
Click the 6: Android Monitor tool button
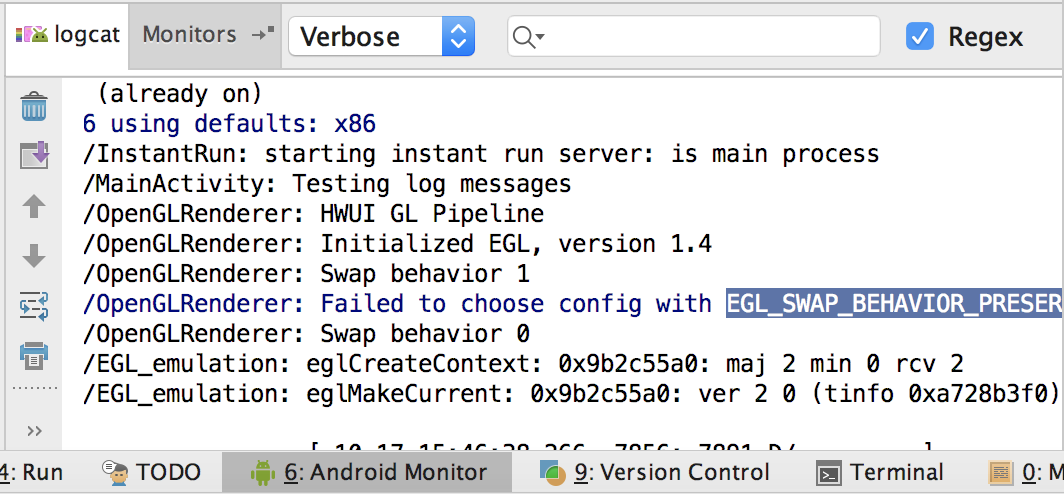(368, 472)
